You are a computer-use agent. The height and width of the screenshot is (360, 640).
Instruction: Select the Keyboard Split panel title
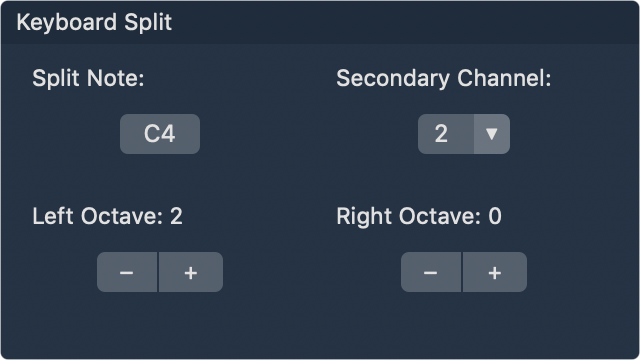(94, 22)
